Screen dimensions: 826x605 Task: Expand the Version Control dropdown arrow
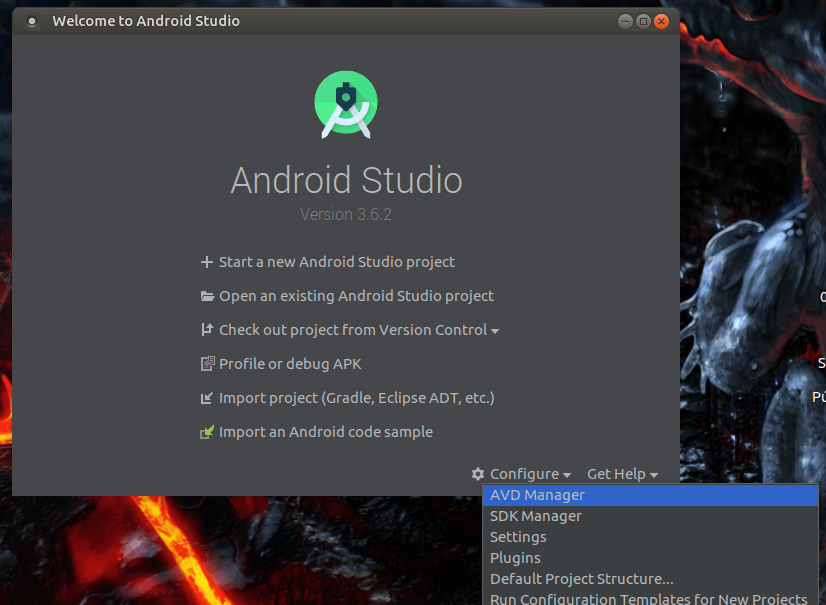495,329
